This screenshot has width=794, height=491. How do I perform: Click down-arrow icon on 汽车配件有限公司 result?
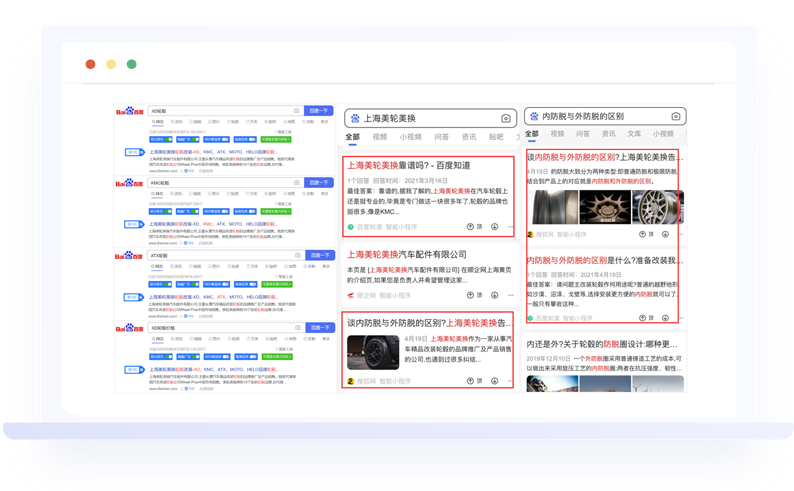point(494,295)
